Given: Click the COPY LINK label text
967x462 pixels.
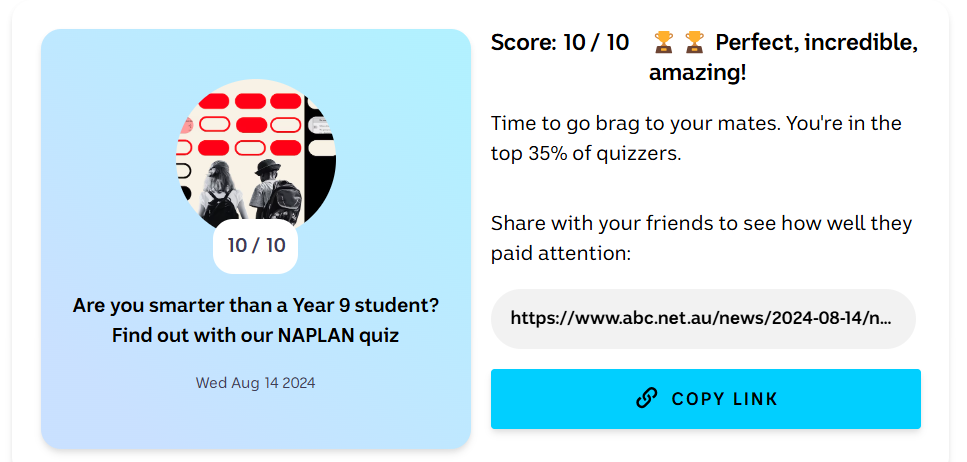Looking at the screenshot, I should [725, 399].
